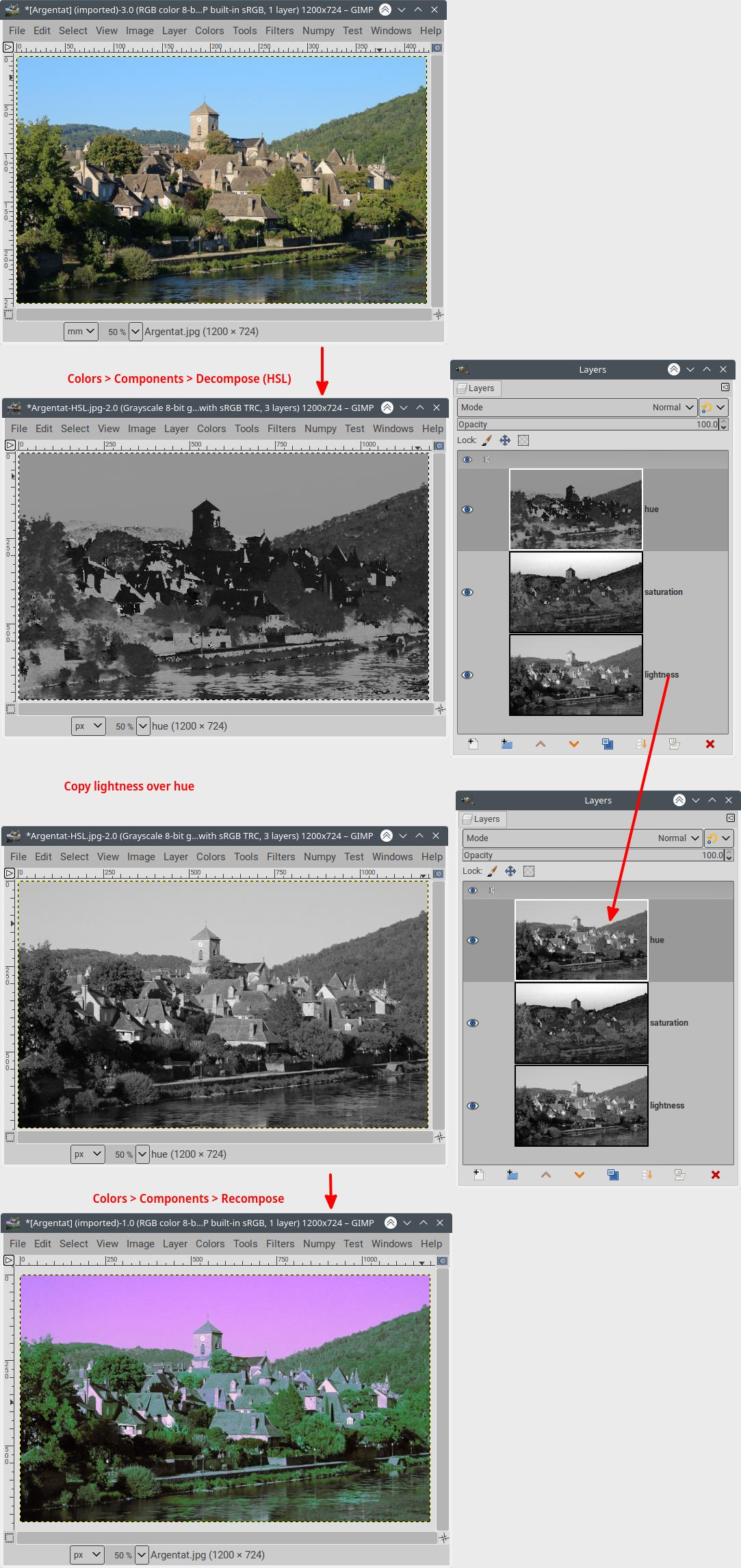Viewport: 741px width, 1568px height.
Task: Hide lightness layer in upper Layers dialog
Action: [x=467, y=675]
